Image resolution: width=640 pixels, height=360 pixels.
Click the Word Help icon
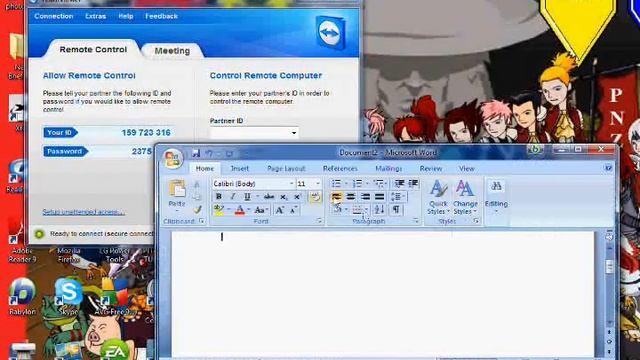coord(608,168)
